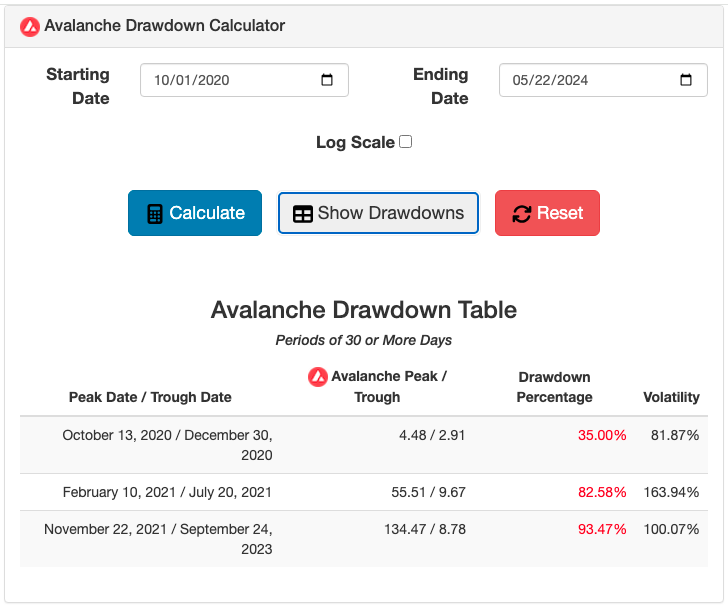
Task: Click the Calculate button
Action: point(195,213)
